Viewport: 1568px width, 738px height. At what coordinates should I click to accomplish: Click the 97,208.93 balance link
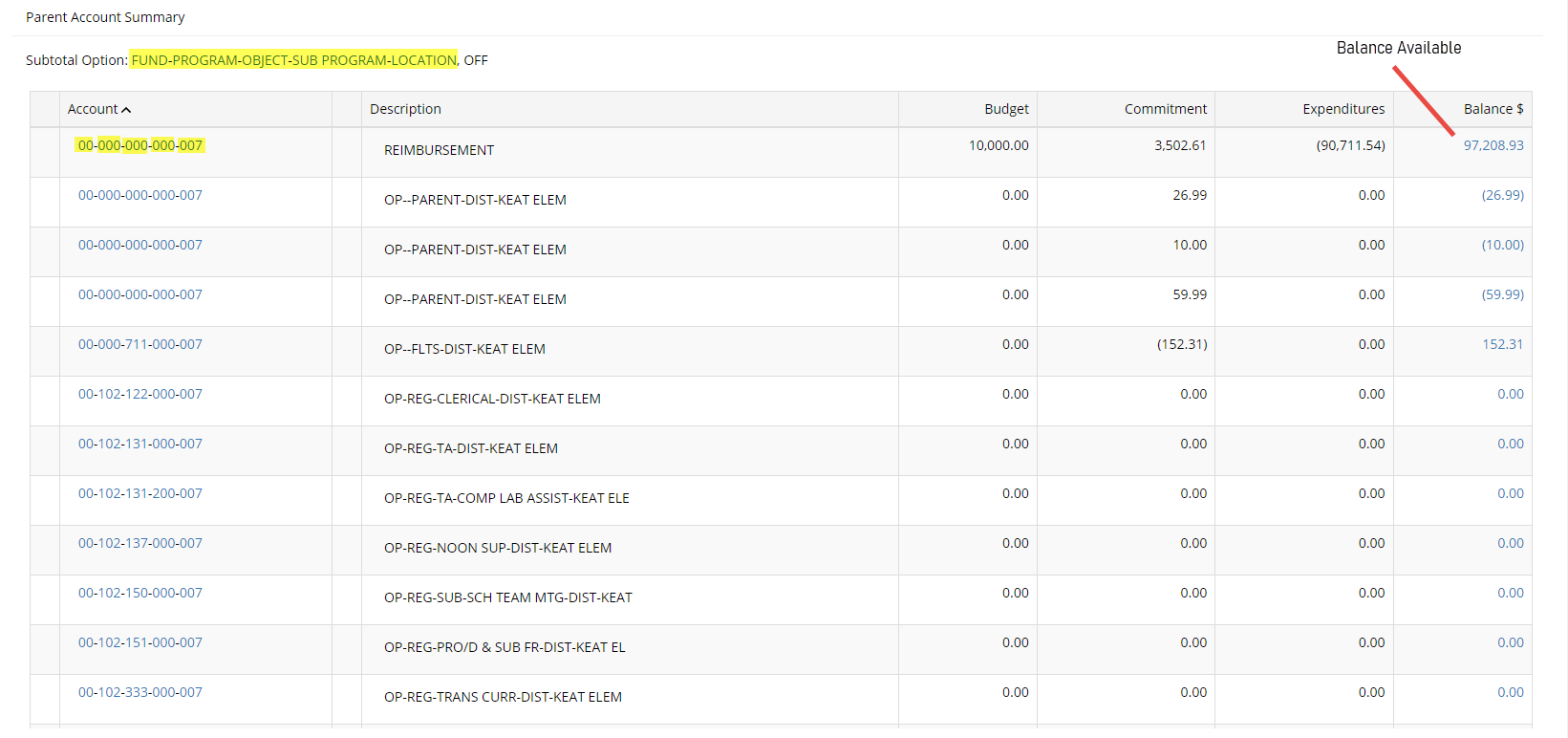point(1493,145)
